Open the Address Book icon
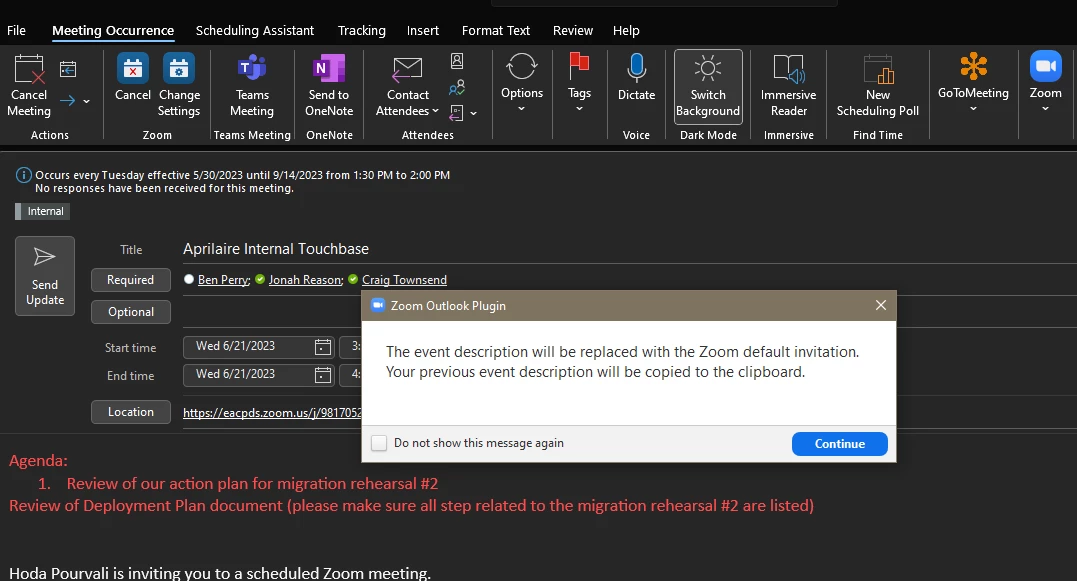This screenshot has height=581, width=1077. 457,61
